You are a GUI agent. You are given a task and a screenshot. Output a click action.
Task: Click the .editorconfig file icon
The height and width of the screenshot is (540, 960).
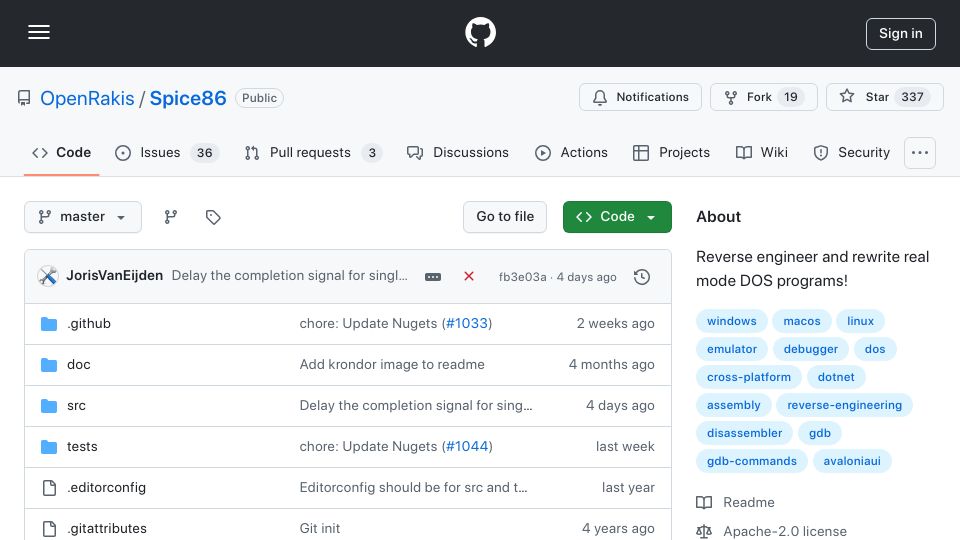pos(49,487)
